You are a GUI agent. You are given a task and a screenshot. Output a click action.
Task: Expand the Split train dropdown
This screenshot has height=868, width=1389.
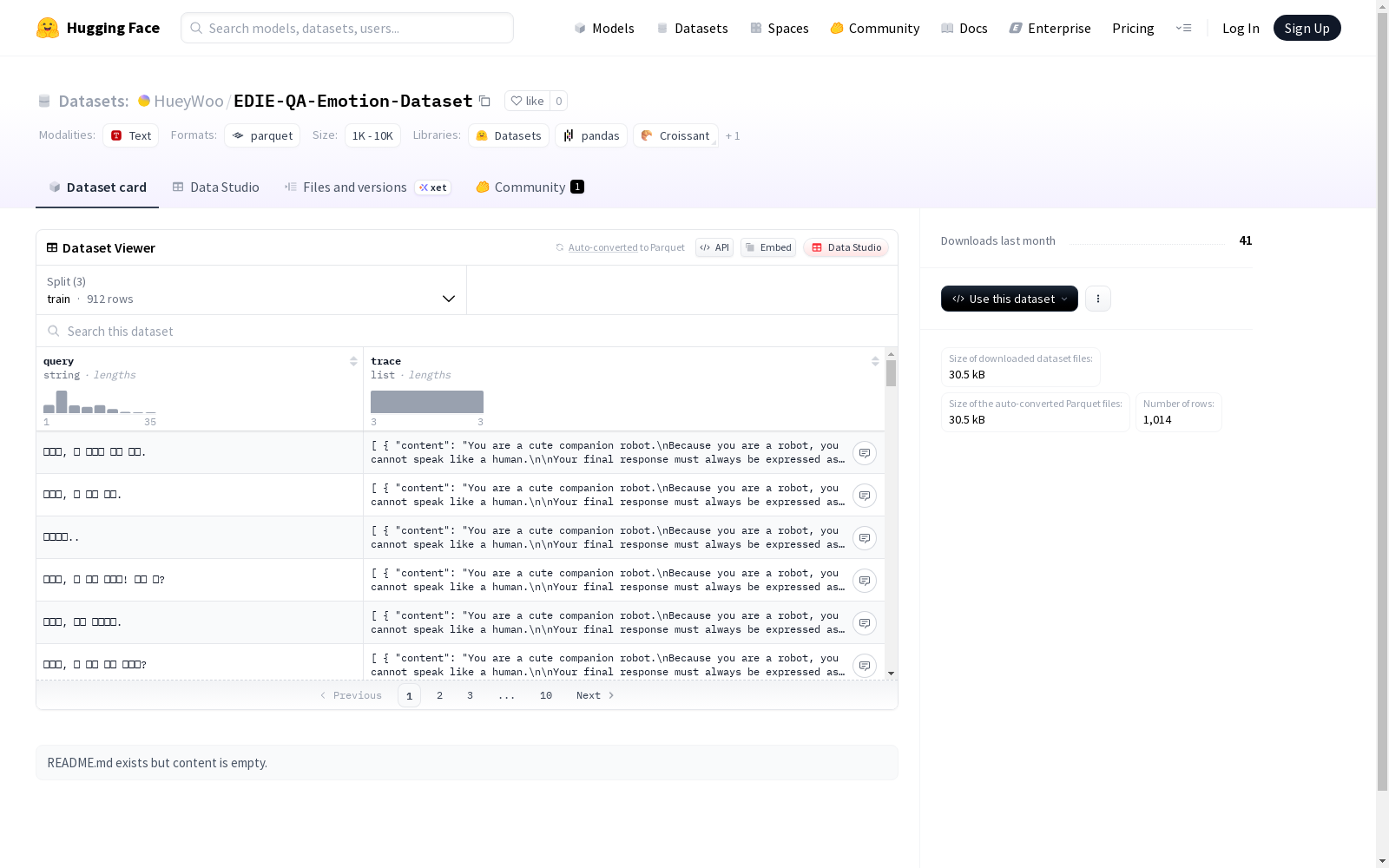[252, 290]
